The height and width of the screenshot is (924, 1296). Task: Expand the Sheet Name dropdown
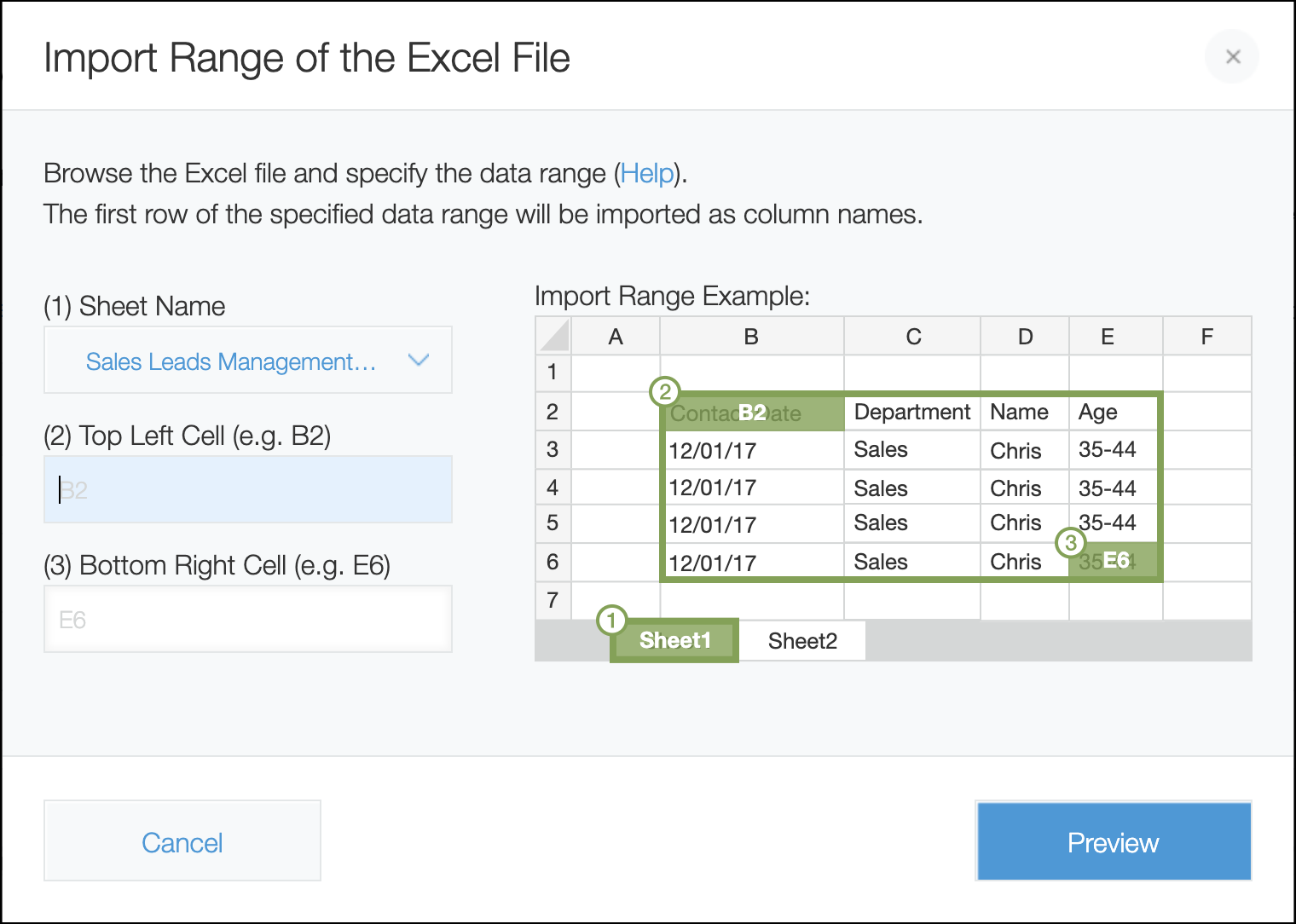pyautogui.click(x=247, y=361)
